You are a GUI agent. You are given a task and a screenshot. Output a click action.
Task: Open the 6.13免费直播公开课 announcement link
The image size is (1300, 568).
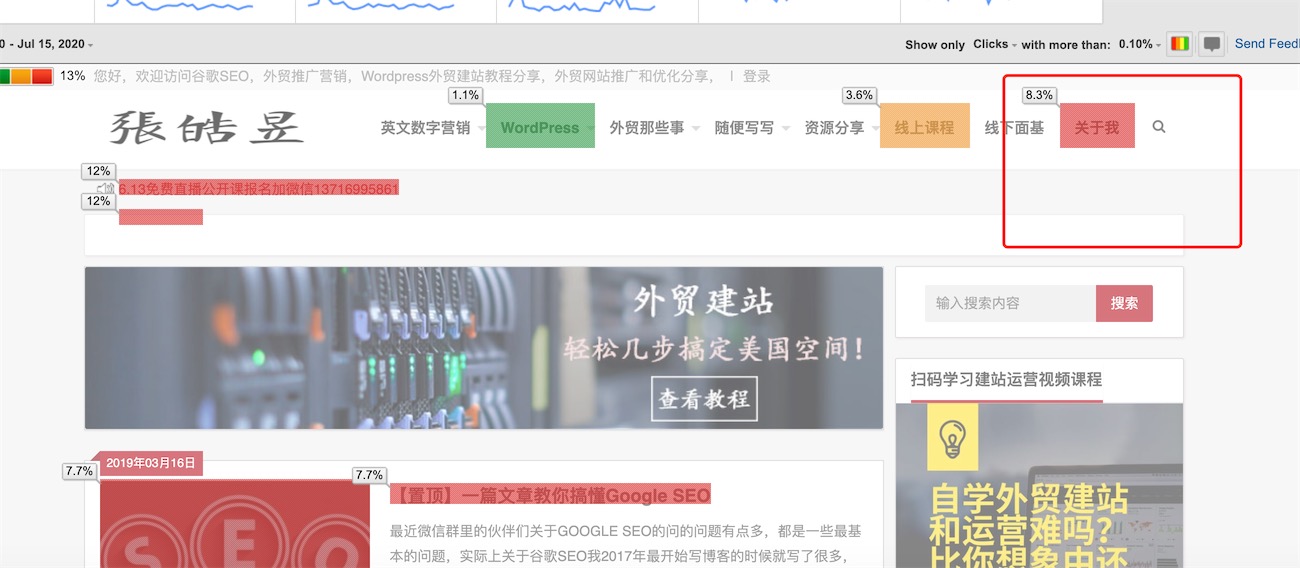click(259, 188)
